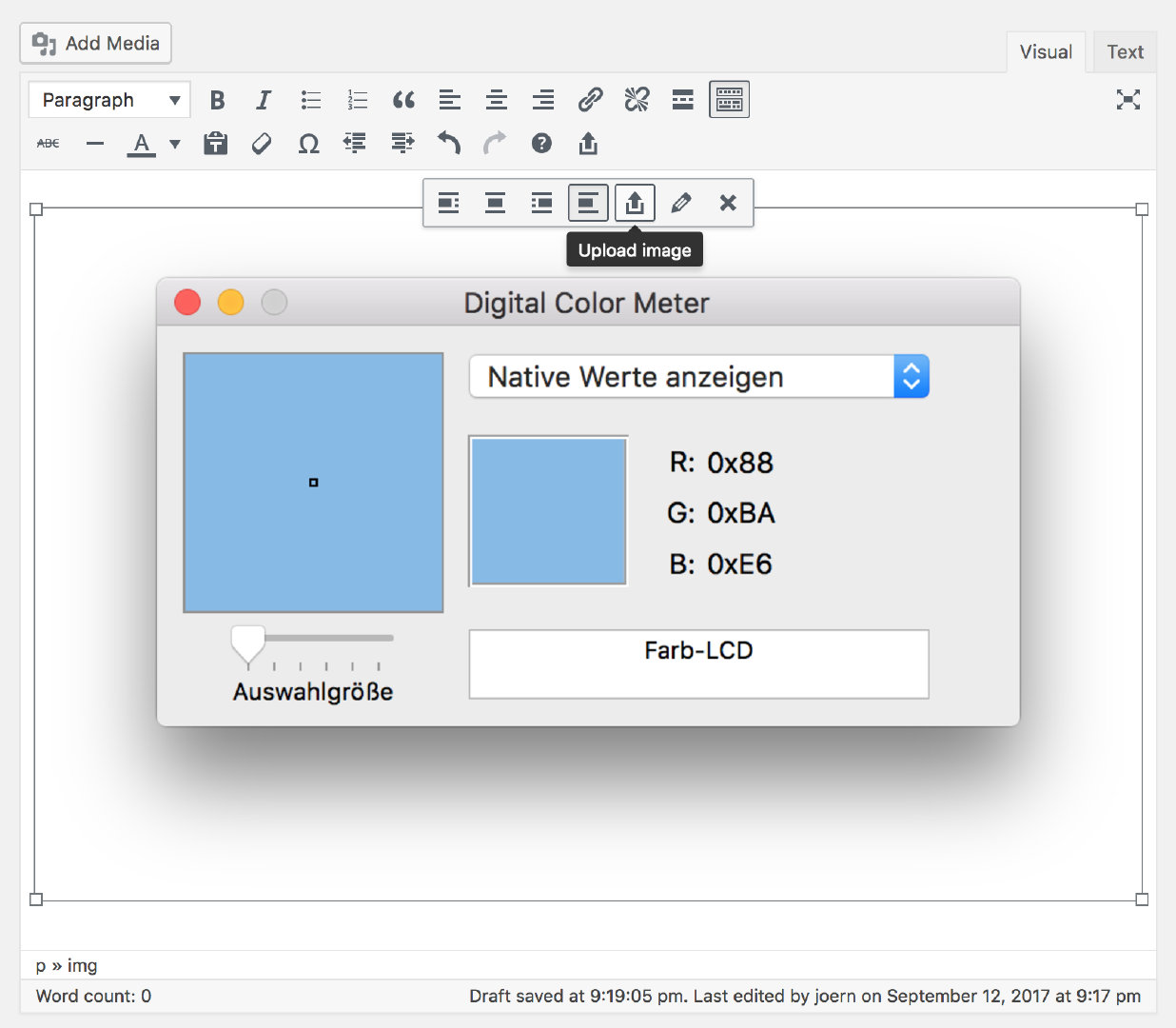
Task: Insert a blockquote
Action: (403, 100)
